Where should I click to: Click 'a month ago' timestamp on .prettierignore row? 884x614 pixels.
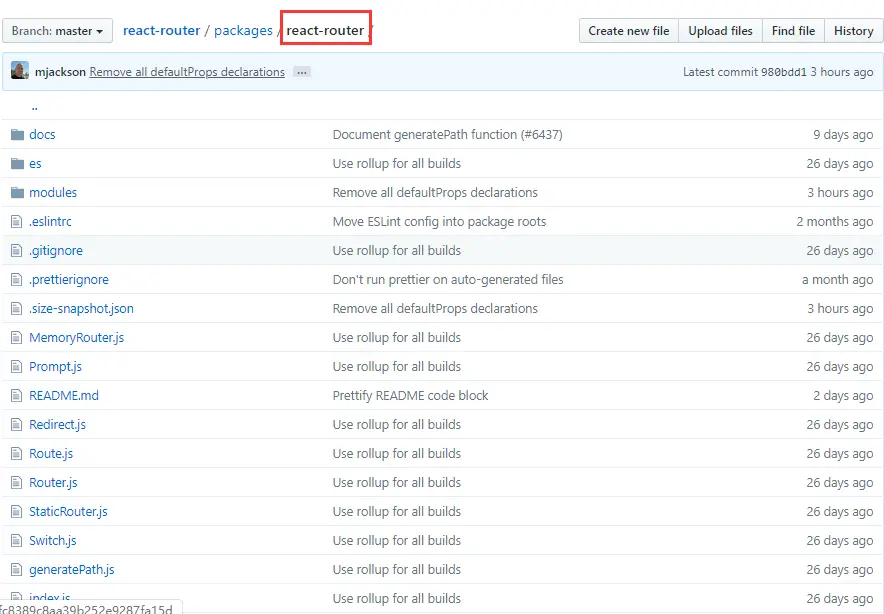837,280
